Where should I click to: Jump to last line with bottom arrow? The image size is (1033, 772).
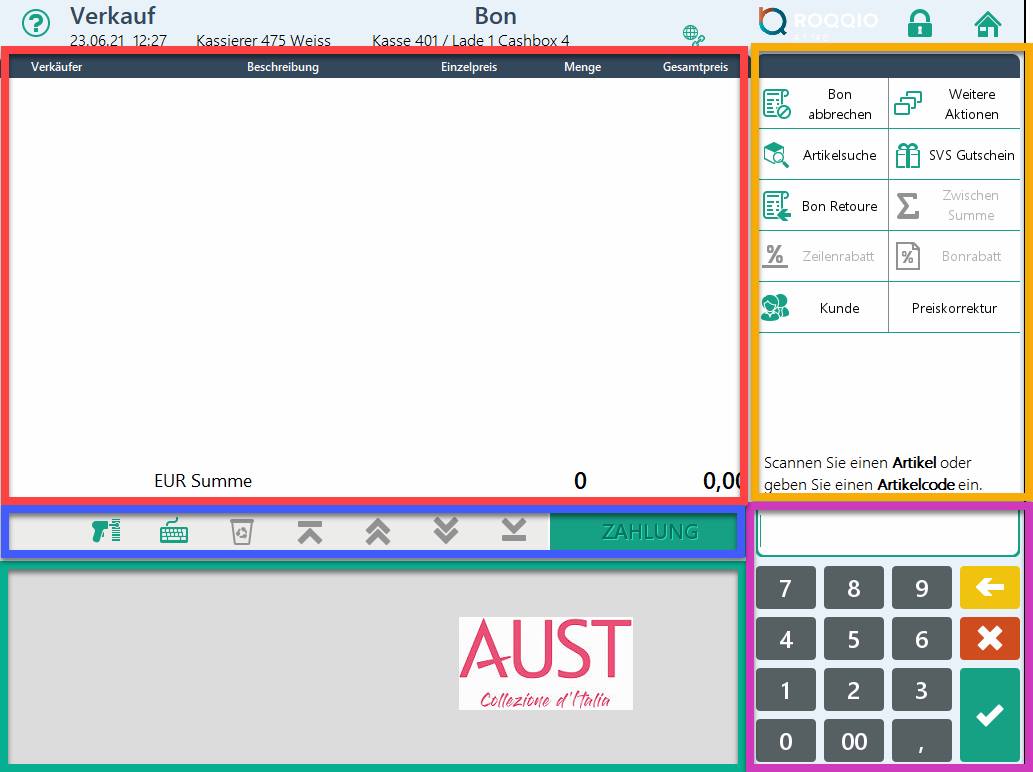point(514,532)
